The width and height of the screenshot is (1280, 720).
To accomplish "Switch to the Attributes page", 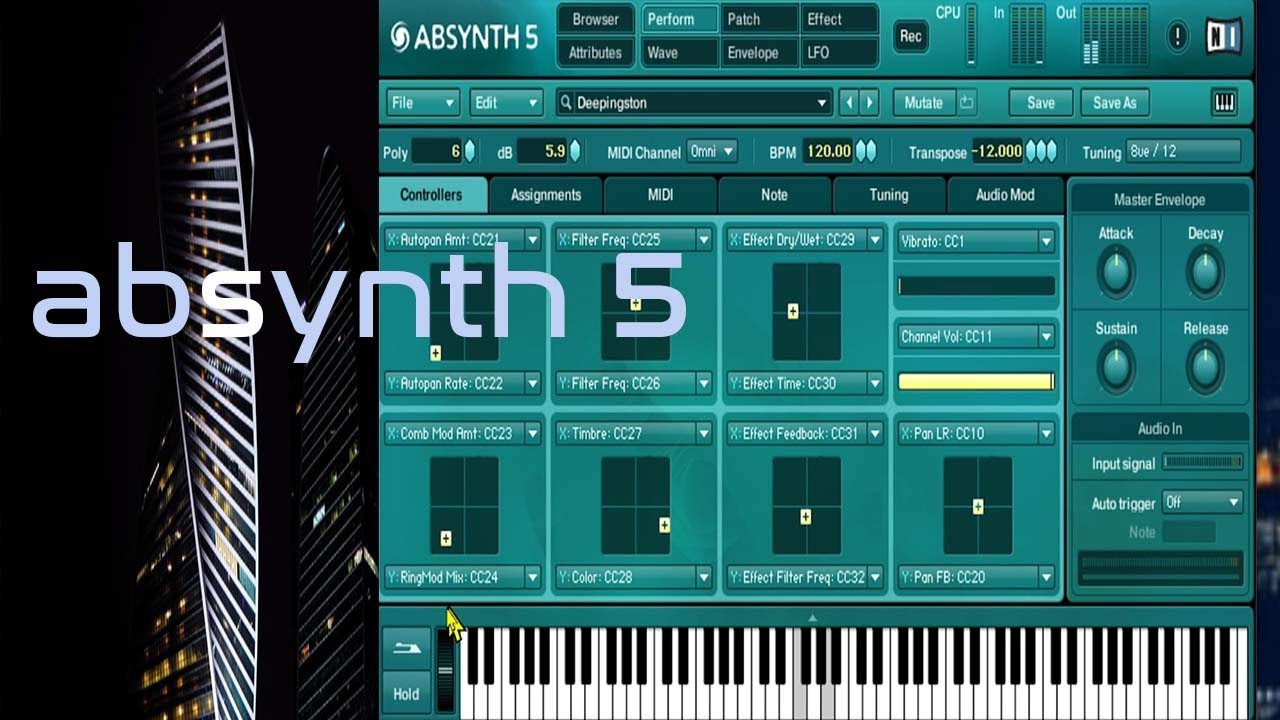I will pyautogui.click(x=595, y=53).
